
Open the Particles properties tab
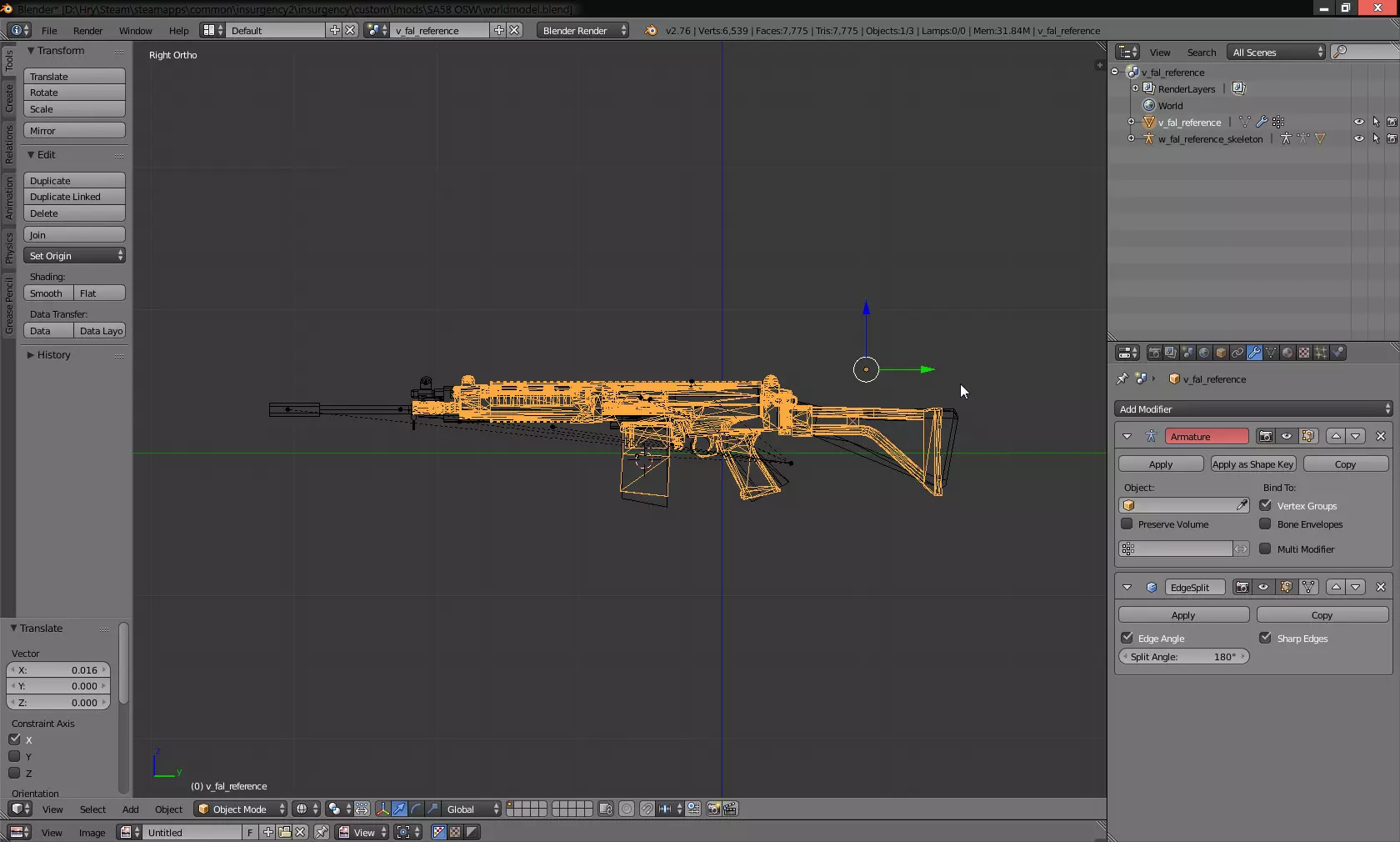click(1321, 353)
